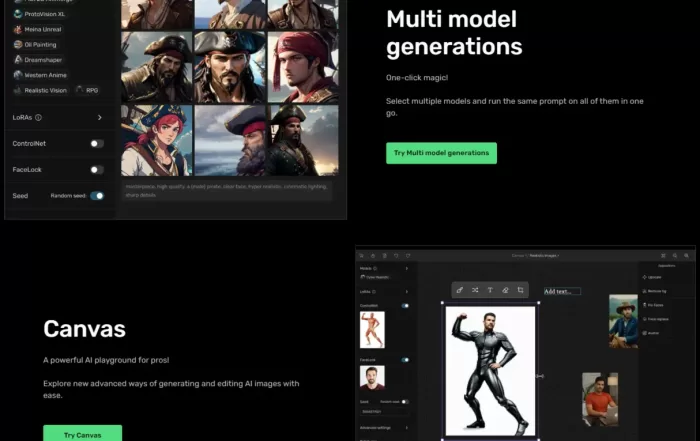Click the fourth icon in Canvas top bar
700x441 pixels.
[x=396, y=256]
